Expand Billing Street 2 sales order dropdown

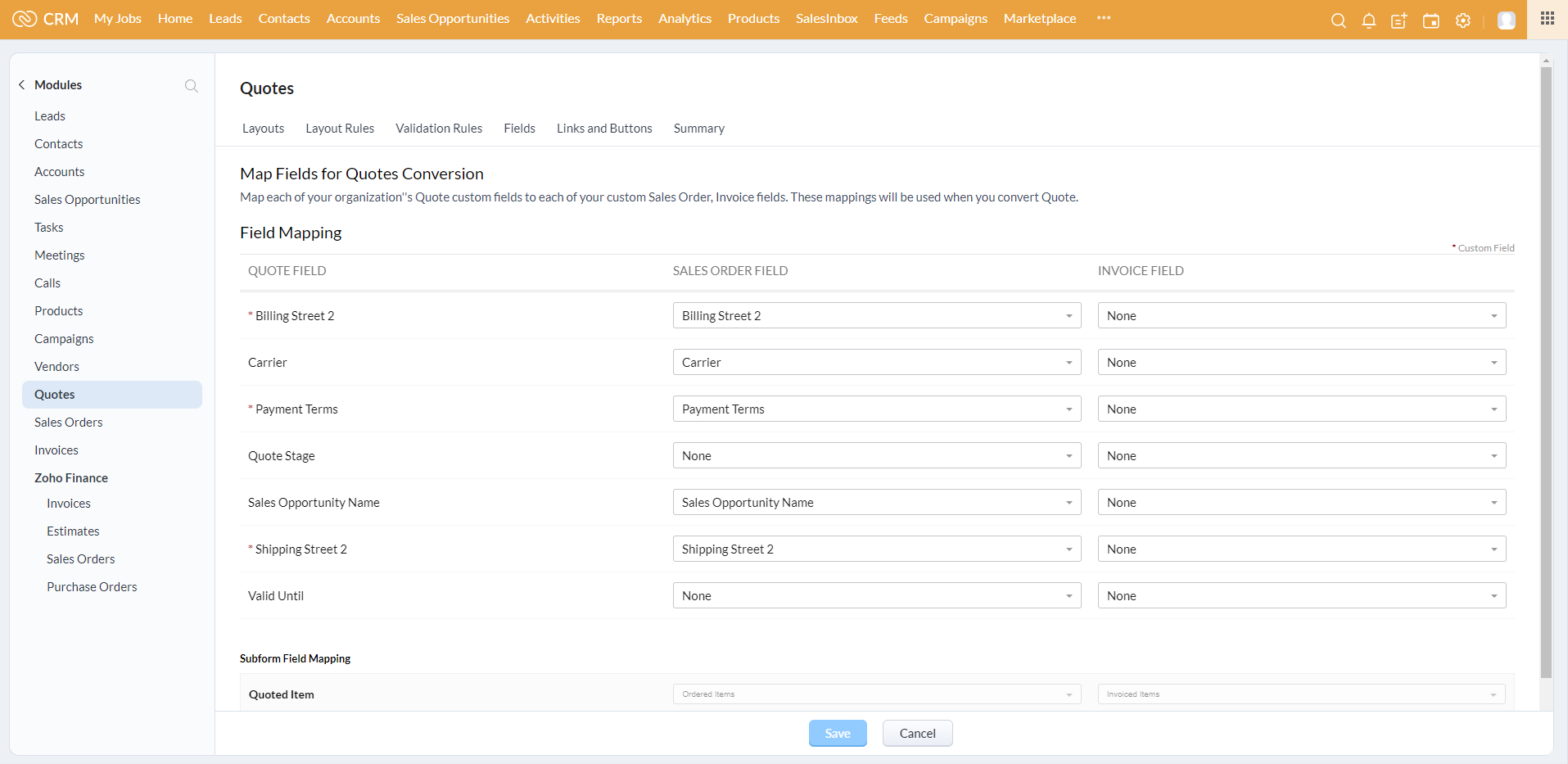click(876, 316)
